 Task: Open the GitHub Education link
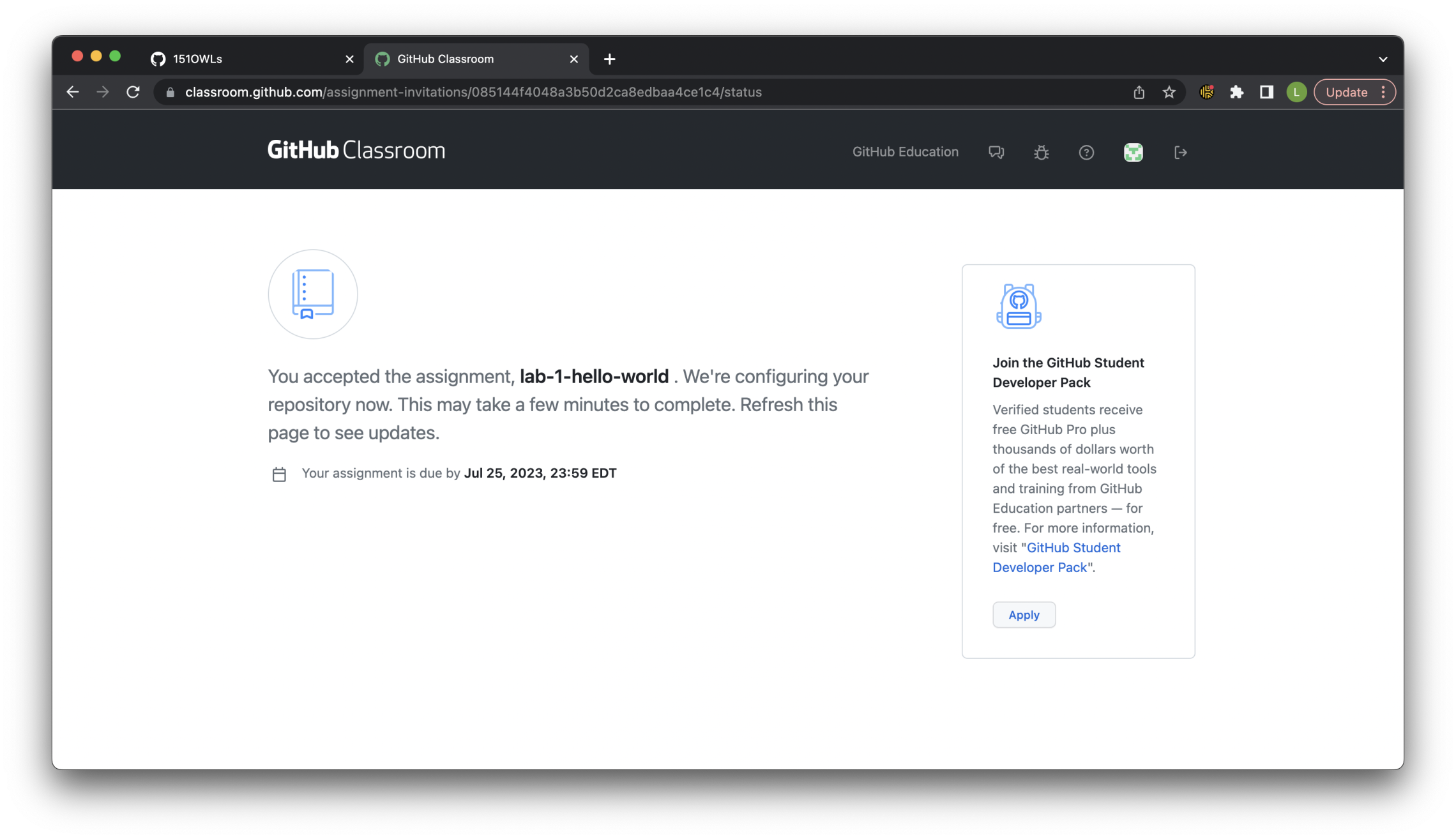[x=905, y=152]
